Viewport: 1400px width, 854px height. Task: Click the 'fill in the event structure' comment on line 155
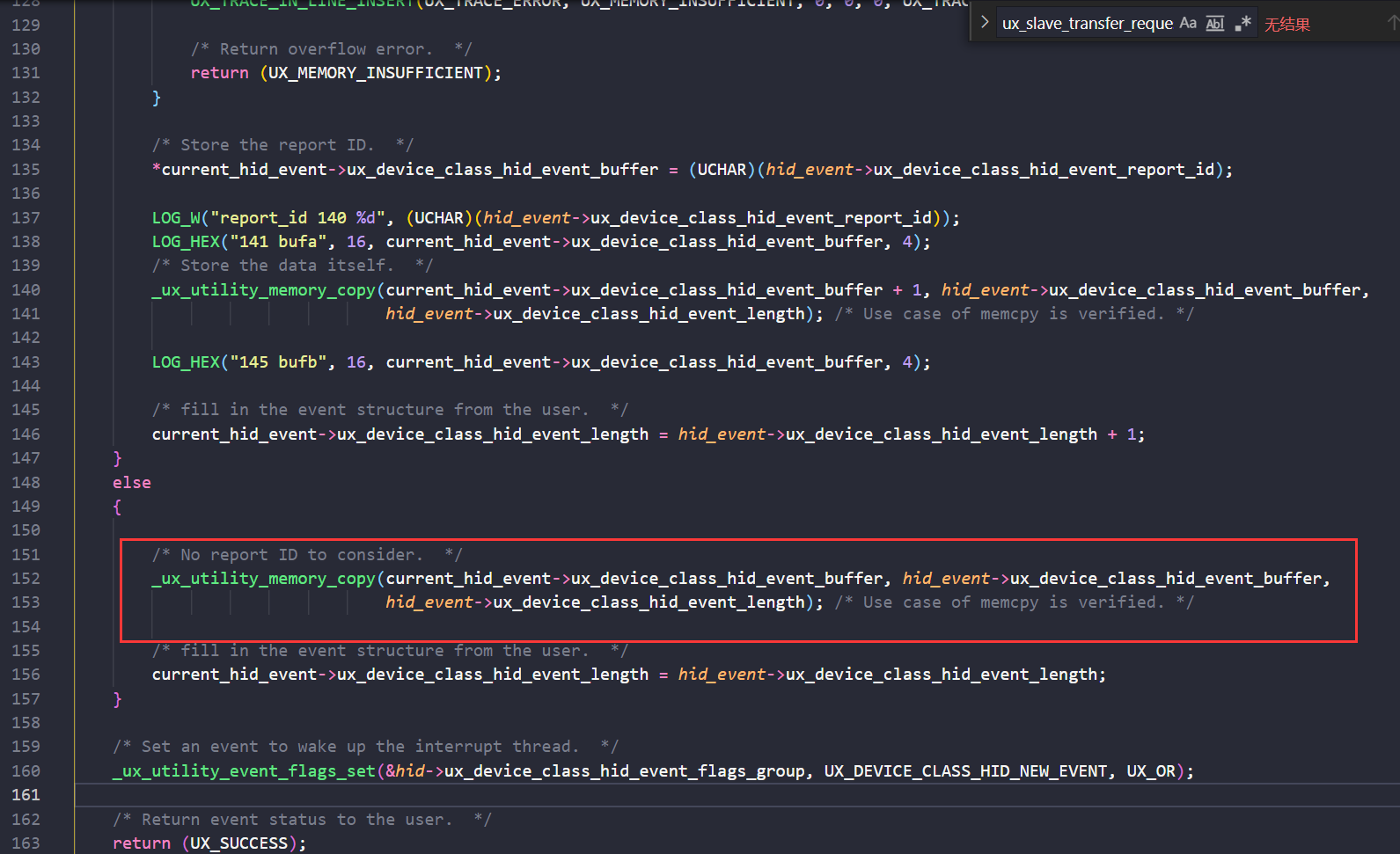point(390,651)
